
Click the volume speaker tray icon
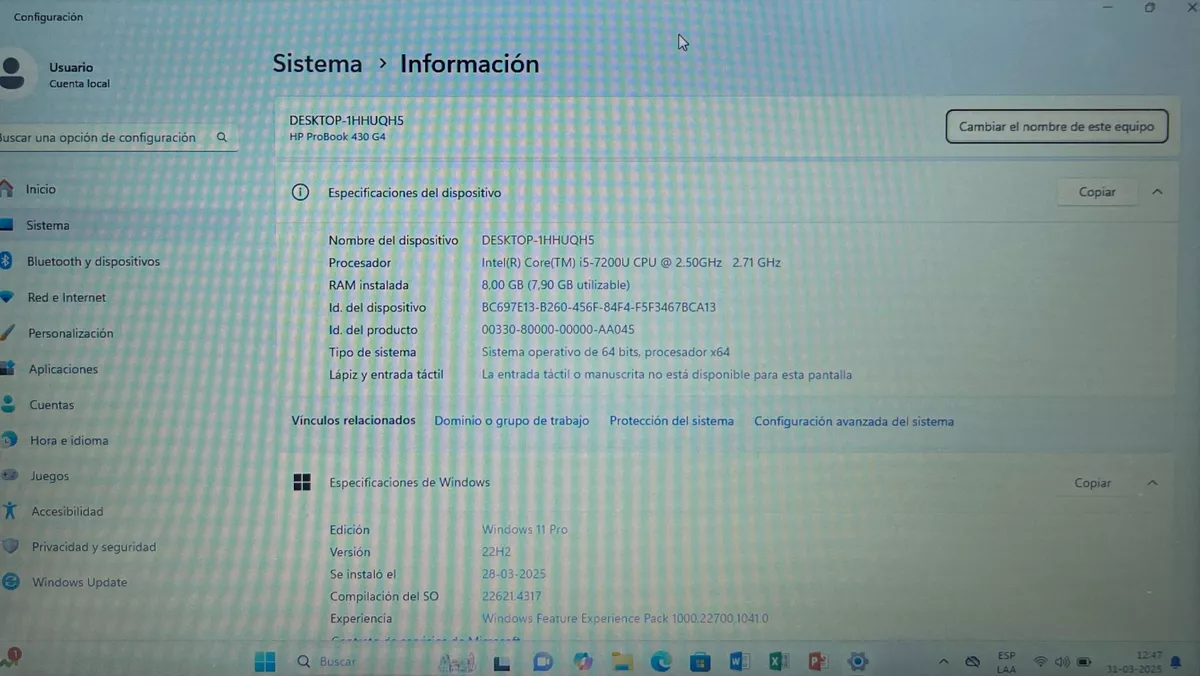coord(1061,662)
